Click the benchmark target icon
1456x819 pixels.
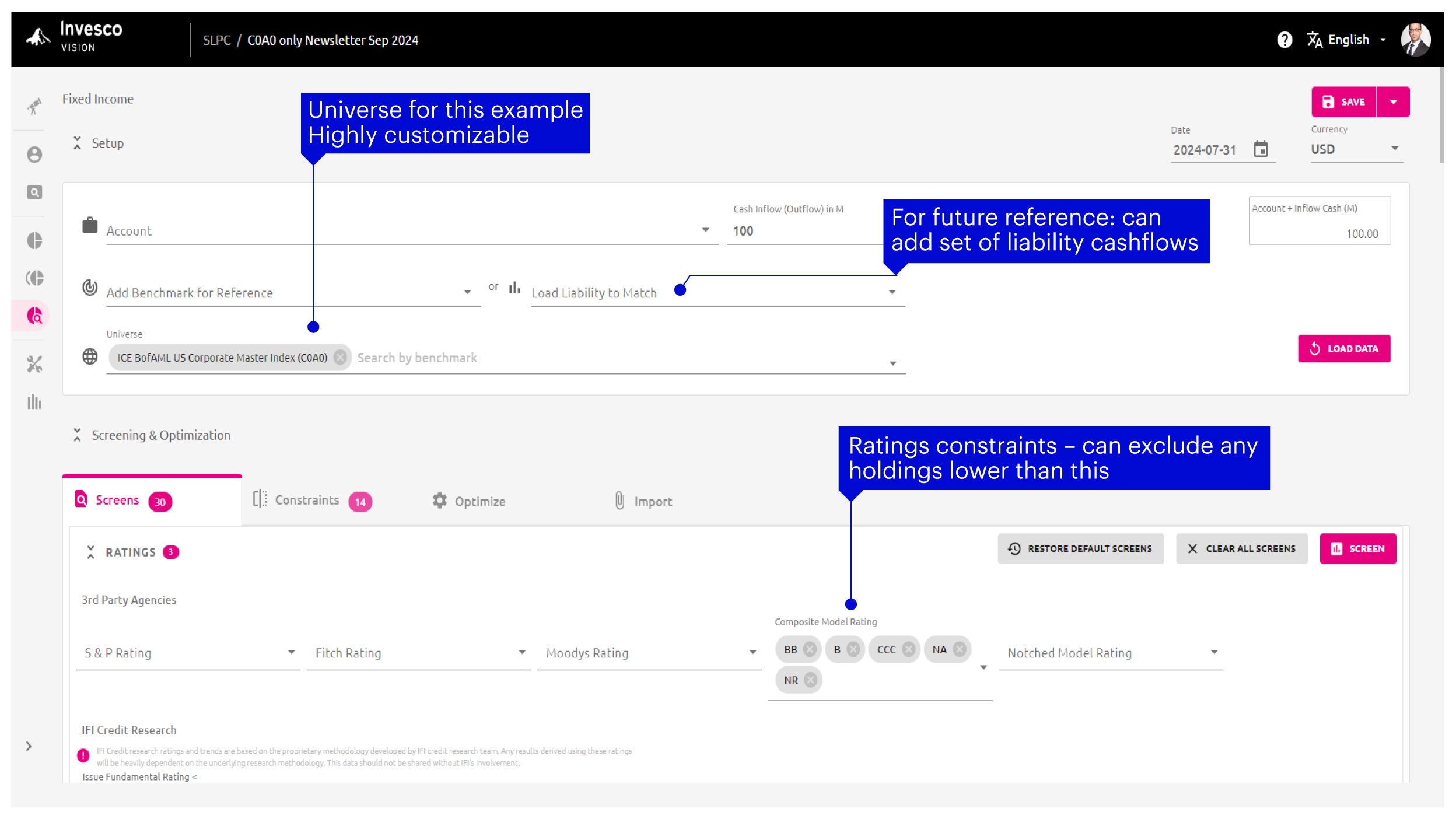tap(90, 287)
